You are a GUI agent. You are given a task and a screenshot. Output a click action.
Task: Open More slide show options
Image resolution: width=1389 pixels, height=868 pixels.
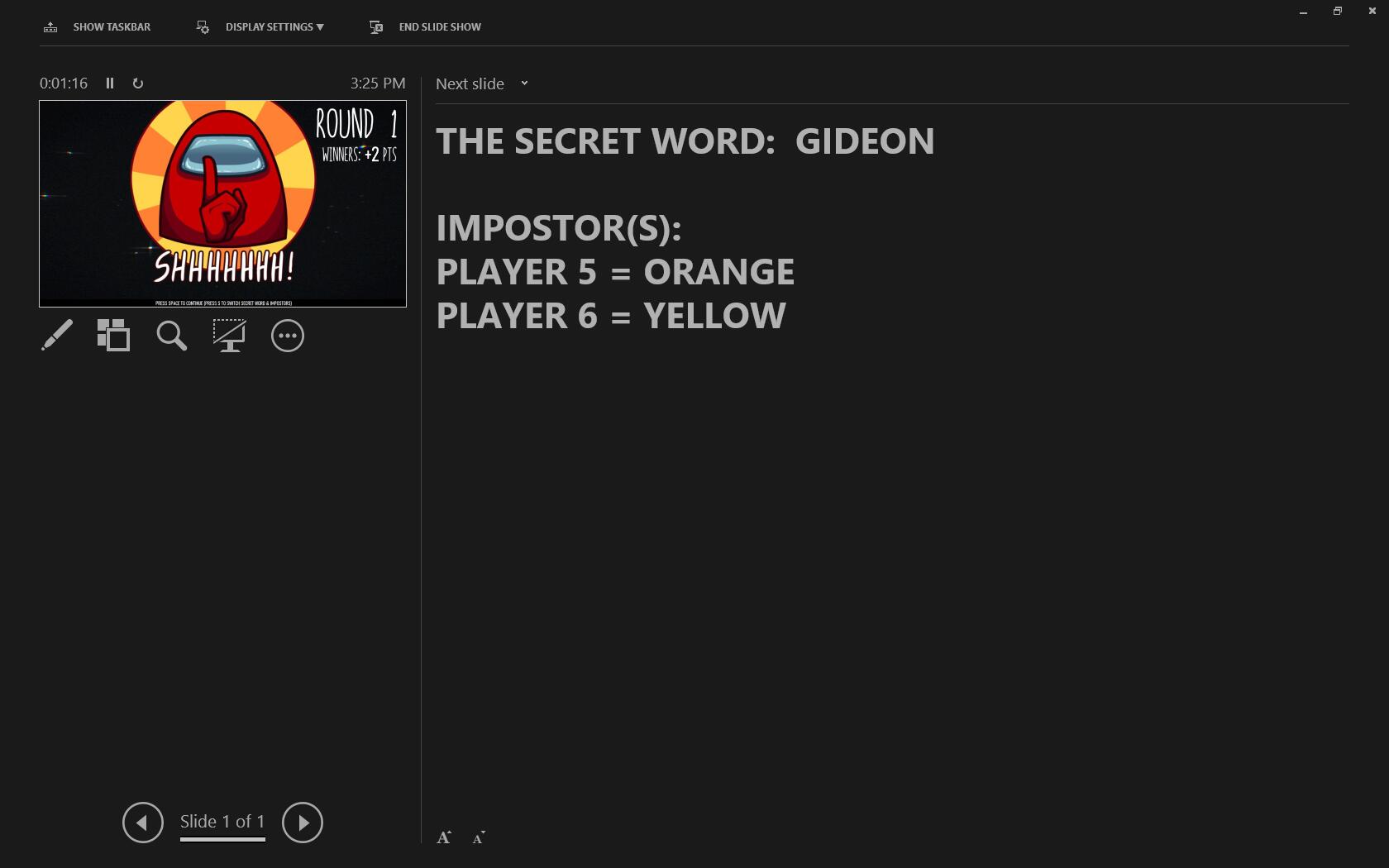tap(288, 336)
